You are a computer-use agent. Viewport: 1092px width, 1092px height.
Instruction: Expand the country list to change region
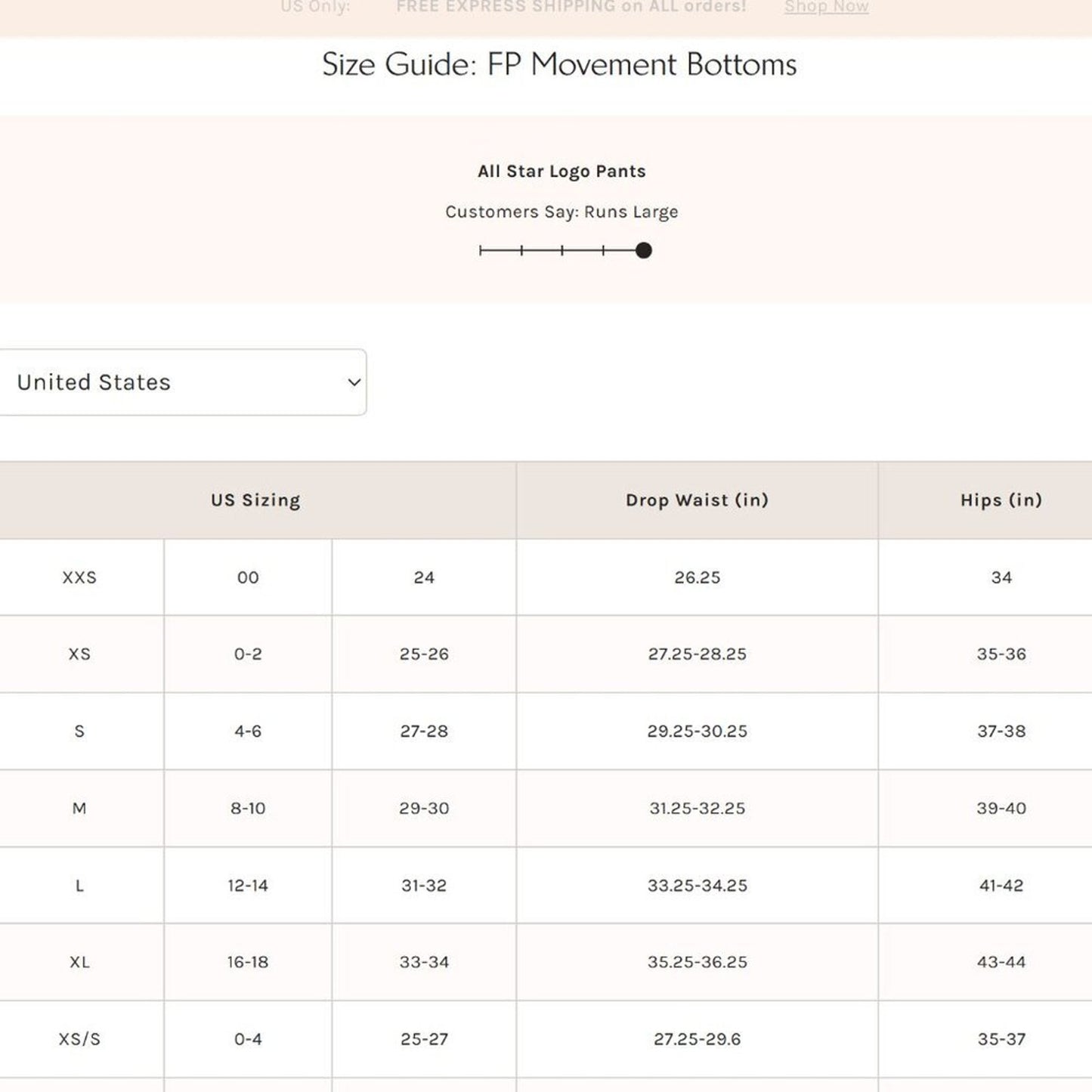181,382
